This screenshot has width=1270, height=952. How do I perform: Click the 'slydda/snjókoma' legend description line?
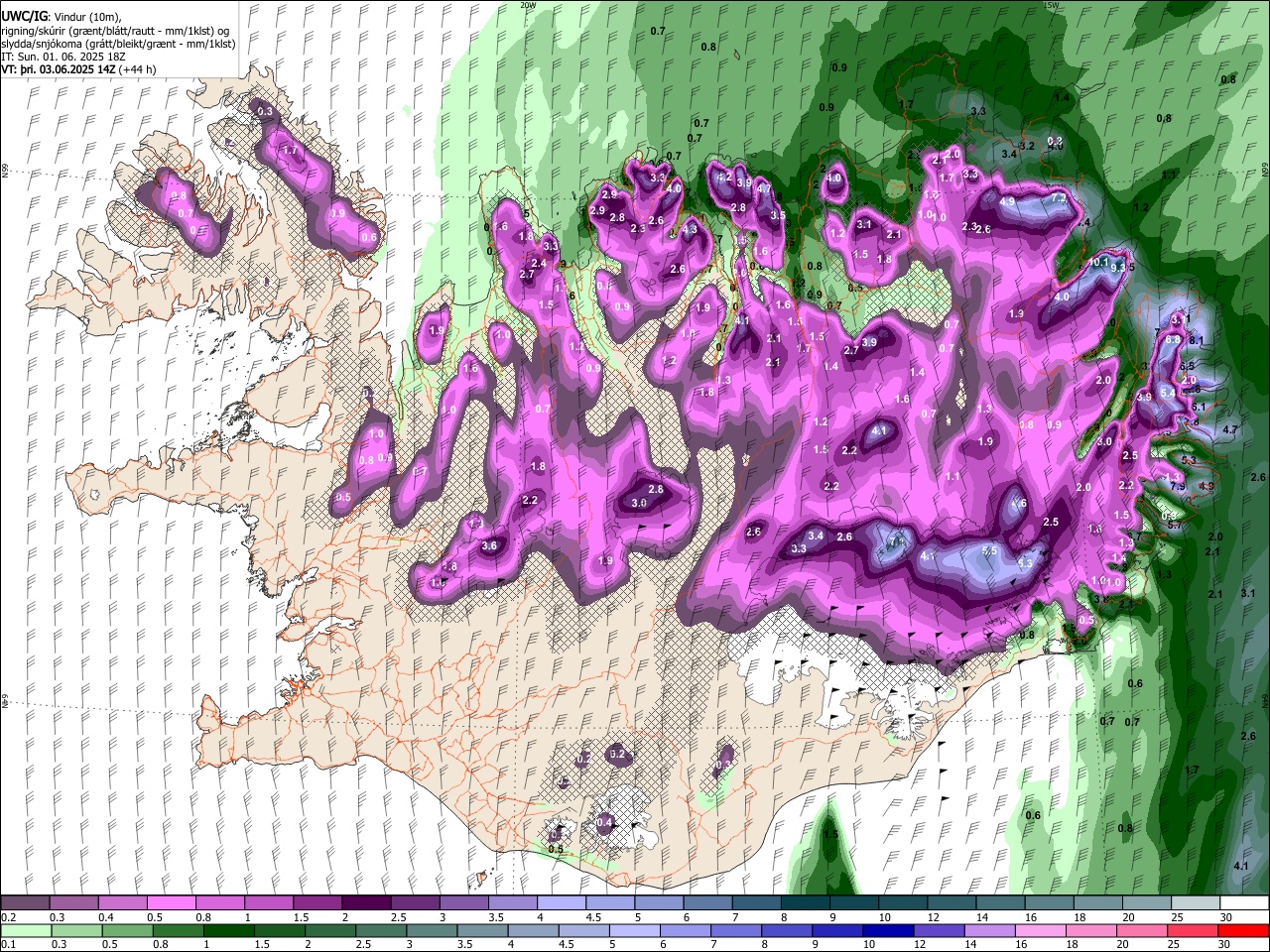[118, 44]
